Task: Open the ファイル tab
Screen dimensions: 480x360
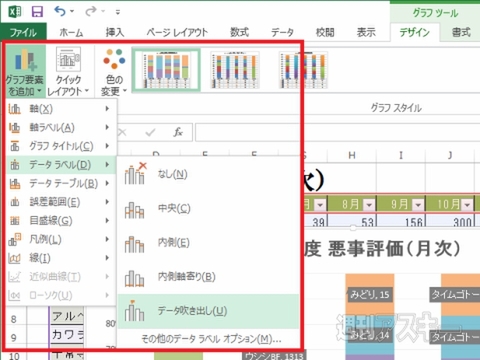Action: click(x=23, y=32)
